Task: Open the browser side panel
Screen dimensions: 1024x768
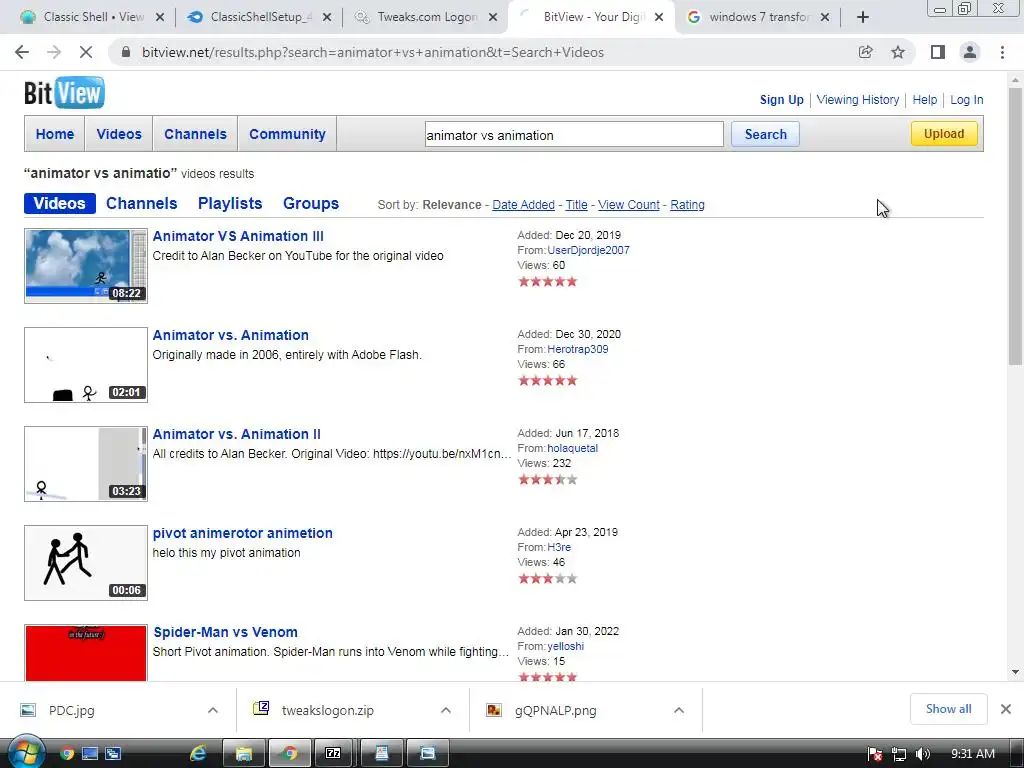Action: (938, 52)
